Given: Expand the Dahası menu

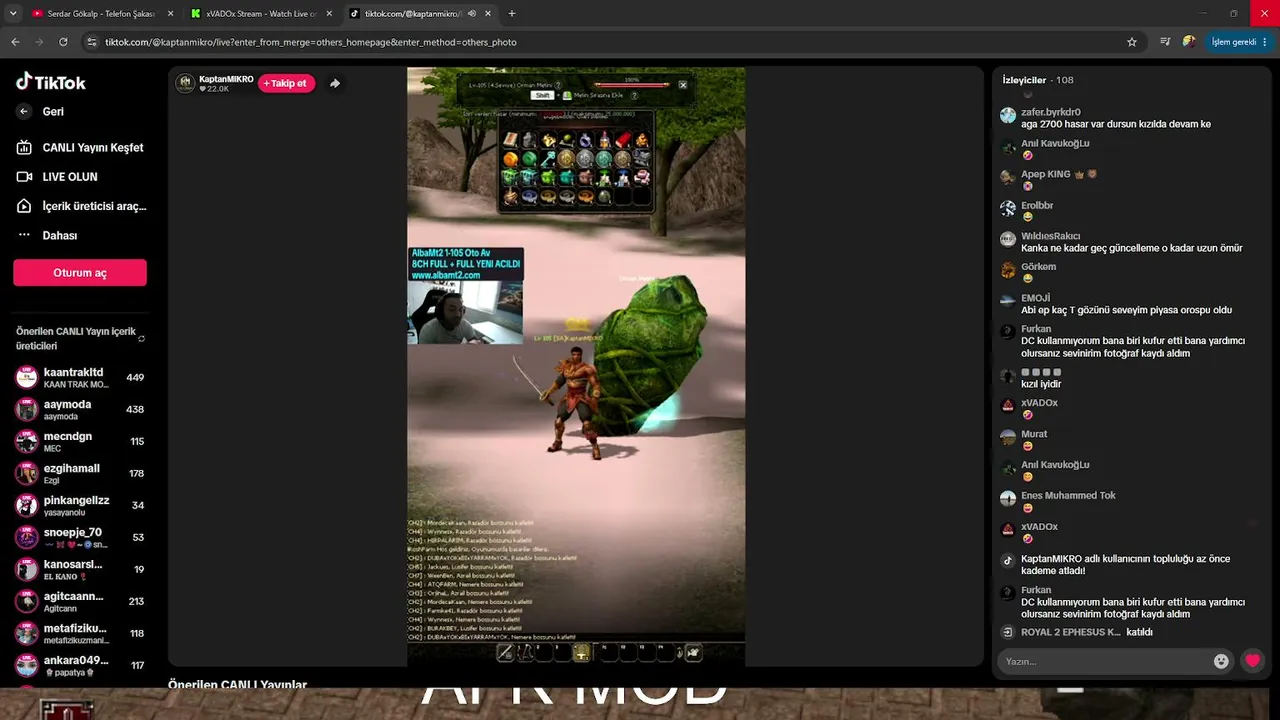Looking at the screenshot, I should pyautogui.click(x=47, y=235).
